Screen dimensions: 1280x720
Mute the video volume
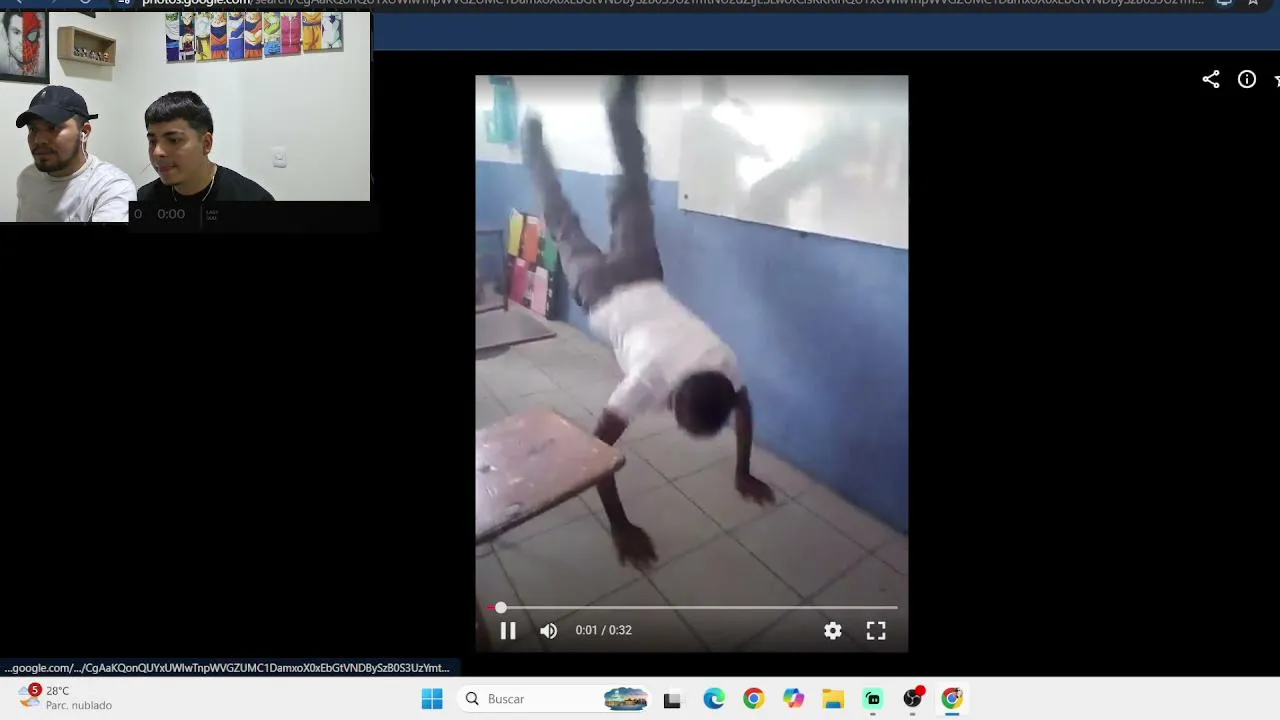click(548, 630)
